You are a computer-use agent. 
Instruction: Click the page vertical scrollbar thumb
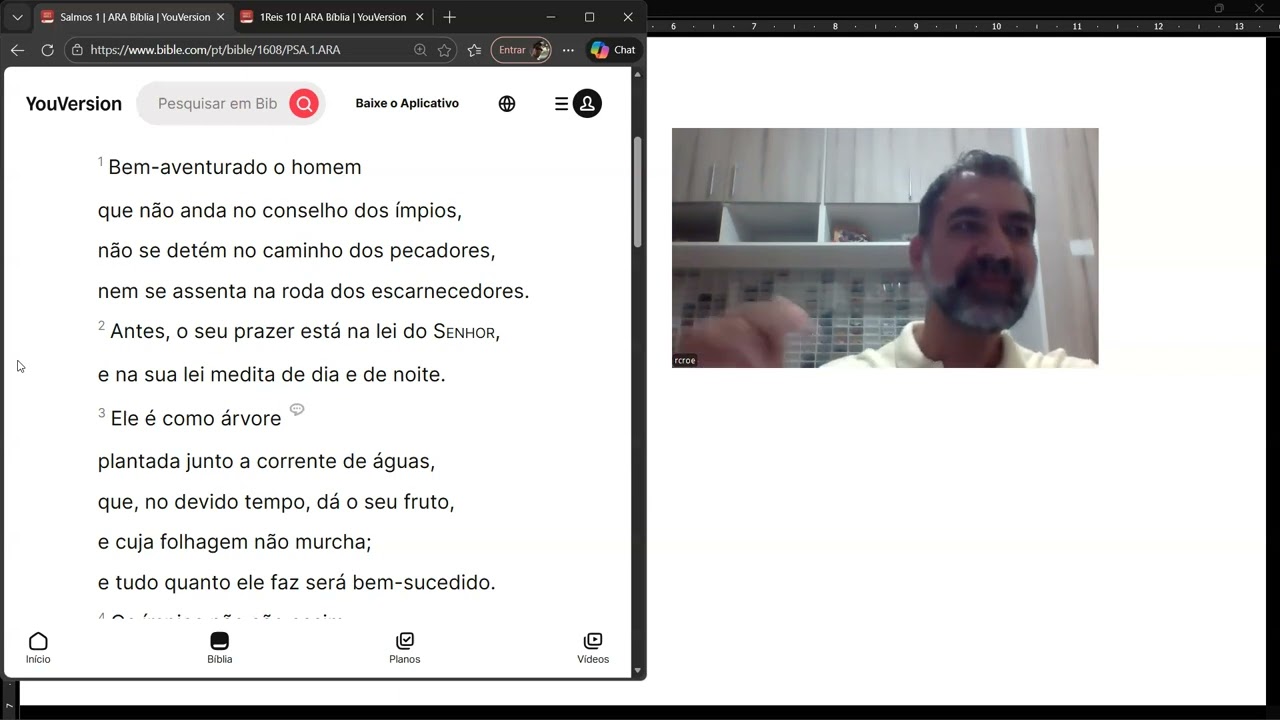(x=638, y=191)
